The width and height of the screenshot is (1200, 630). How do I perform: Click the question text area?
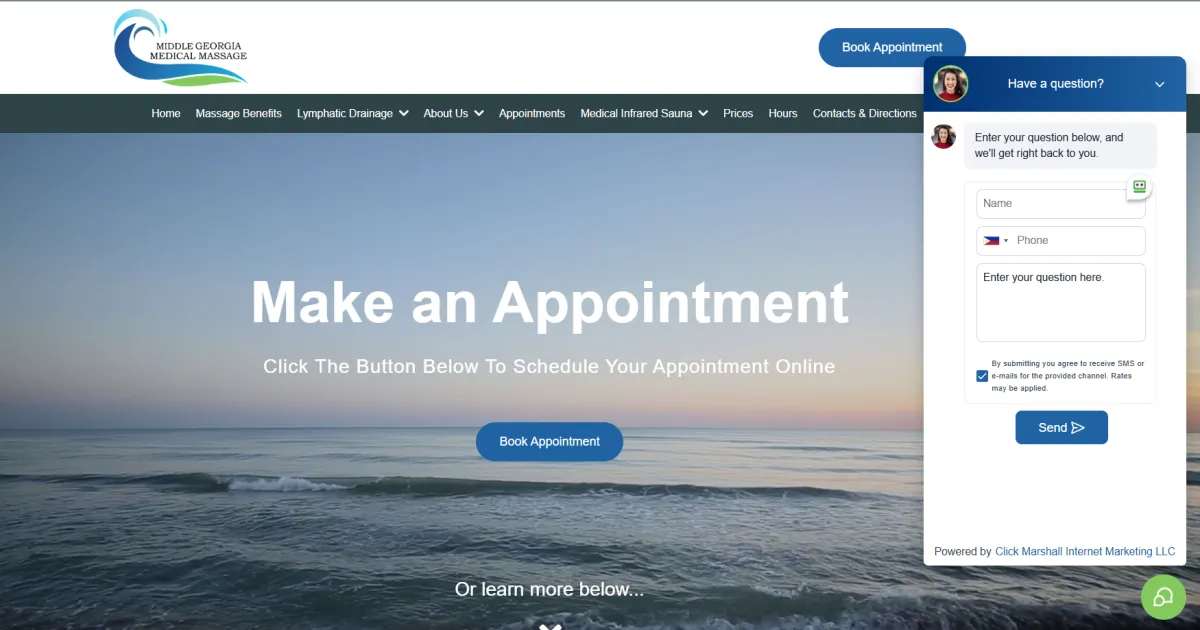[1061, 302]
